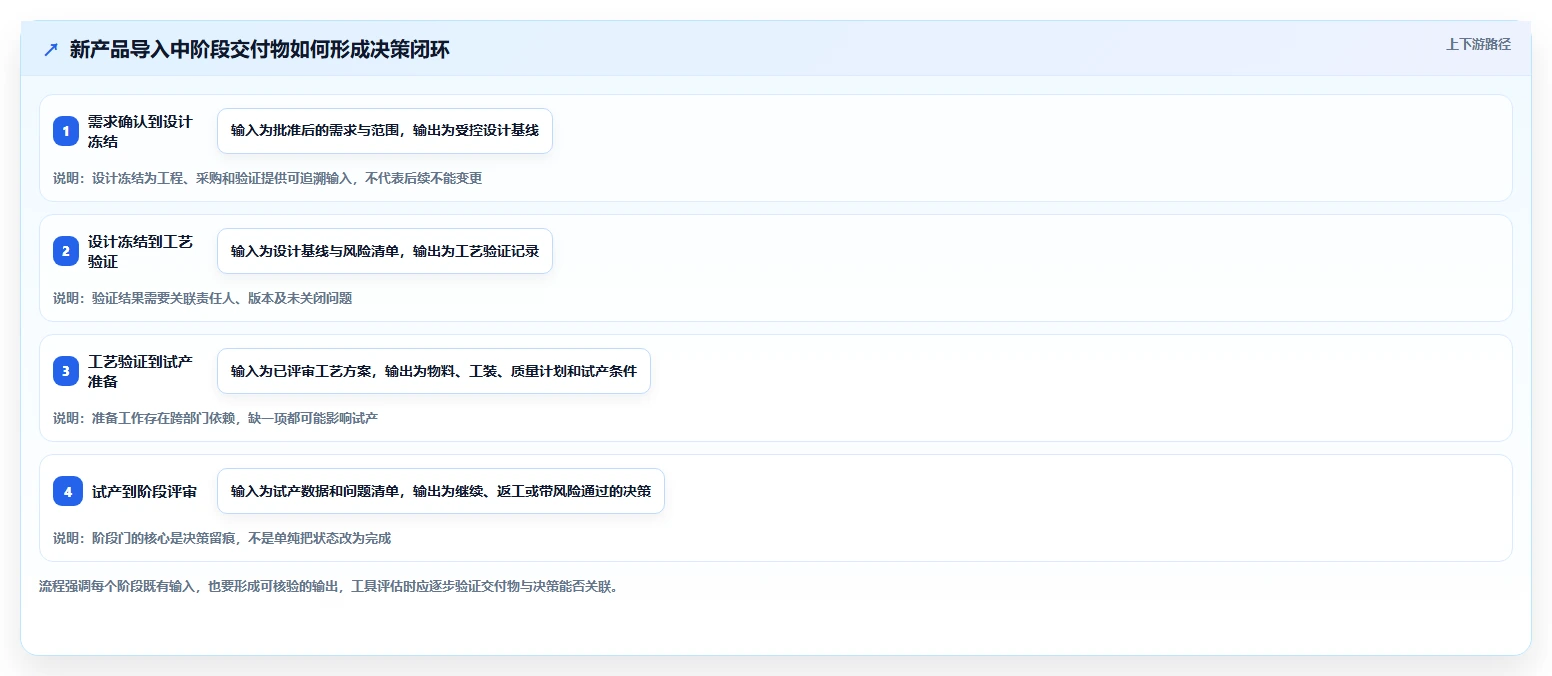Click the box 输入为已评审工艺方案 with 试产条件
Viewport: 1552px width, 676px height.
pos(434,371)
